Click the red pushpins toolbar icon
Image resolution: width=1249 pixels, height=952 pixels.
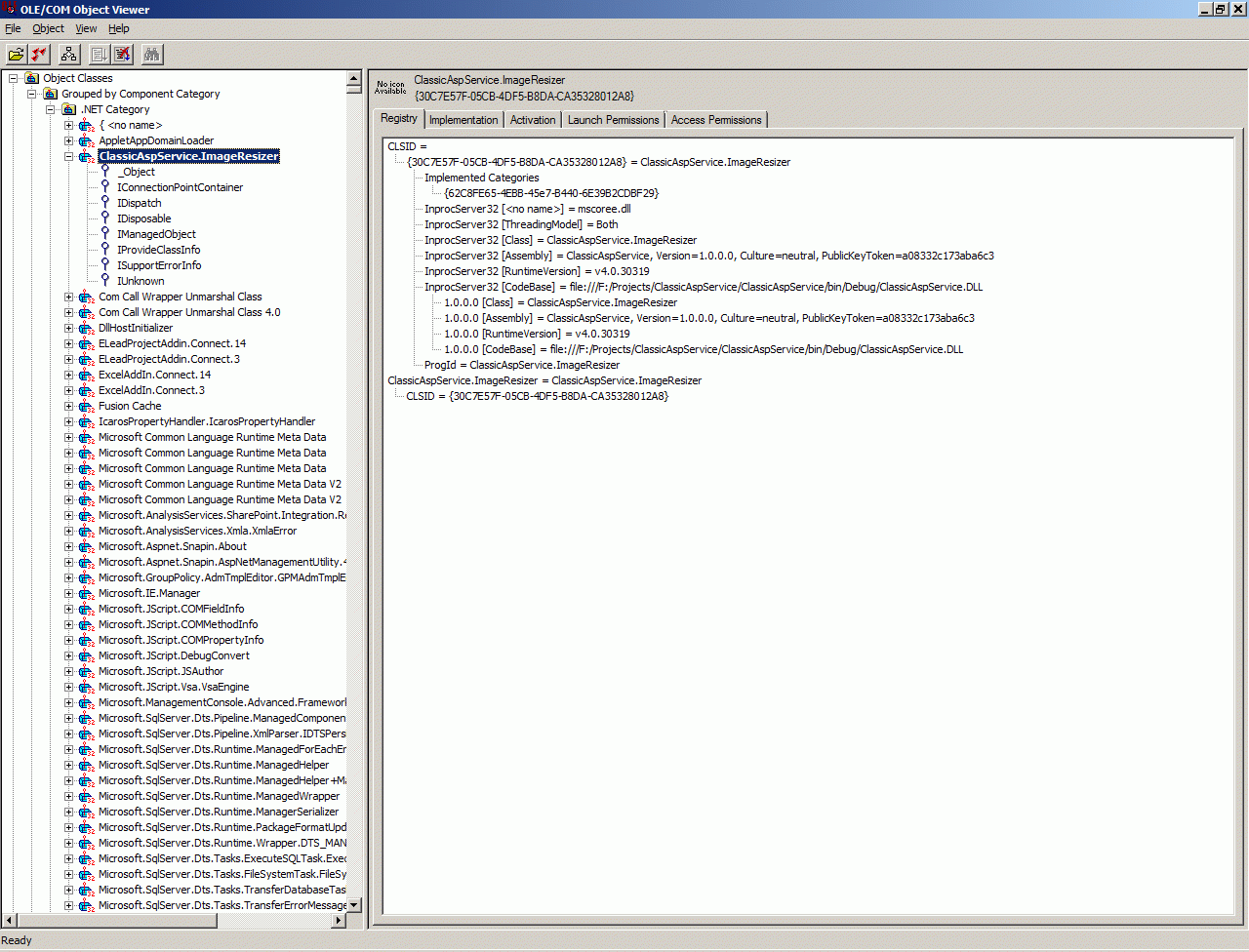click(x=39, y=55)
